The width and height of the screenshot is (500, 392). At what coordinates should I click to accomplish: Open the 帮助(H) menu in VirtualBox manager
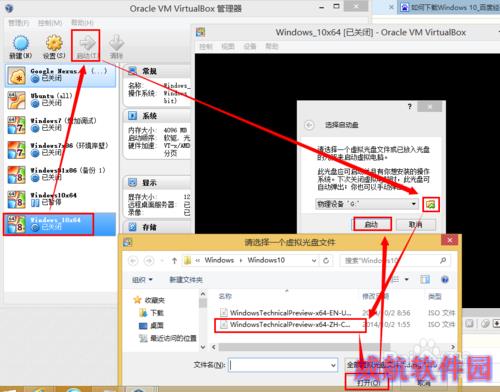pyautogui.click(x=82, y=23)
